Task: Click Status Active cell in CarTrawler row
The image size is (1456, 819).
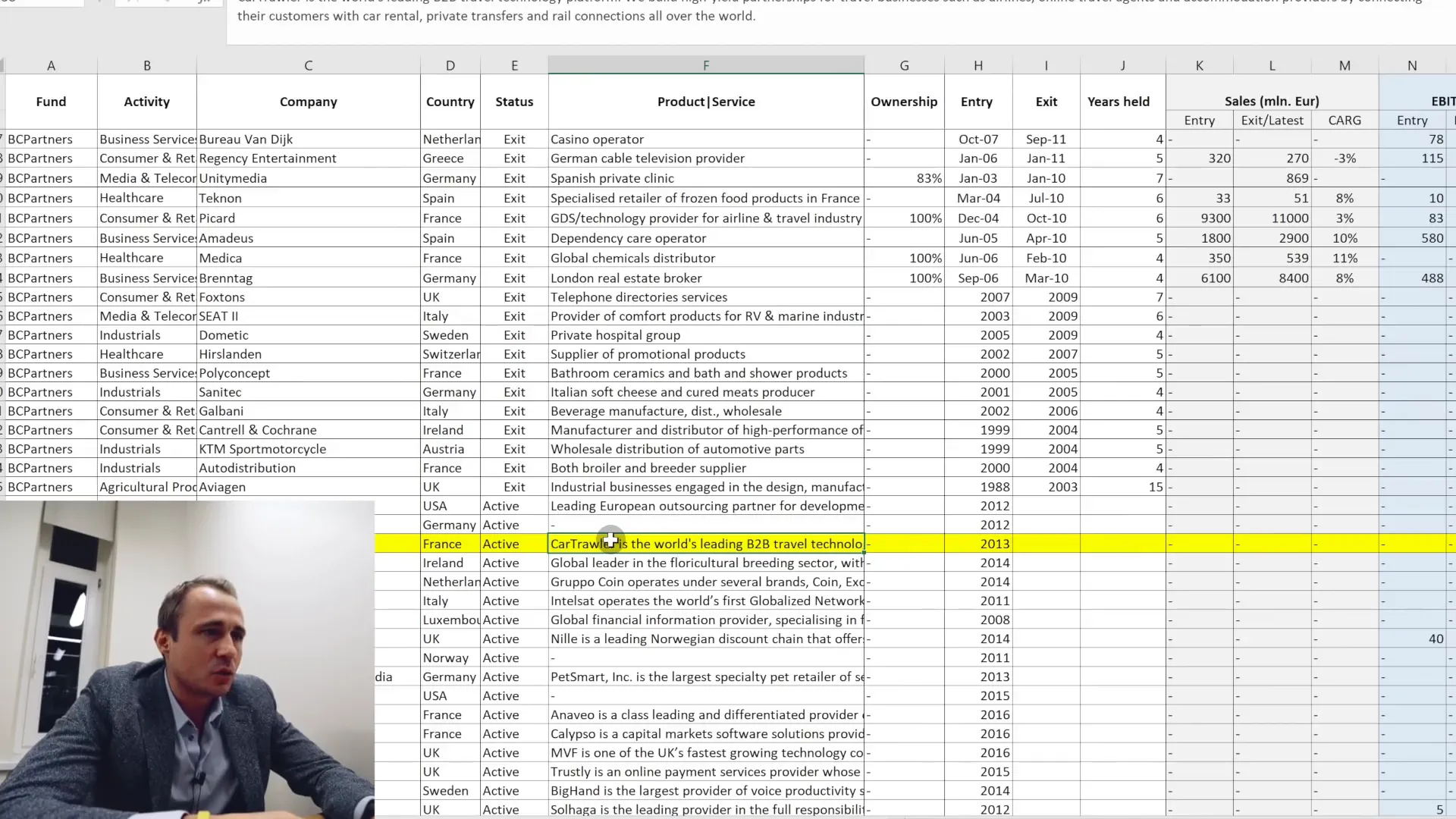Action: [x=513, y=543]
